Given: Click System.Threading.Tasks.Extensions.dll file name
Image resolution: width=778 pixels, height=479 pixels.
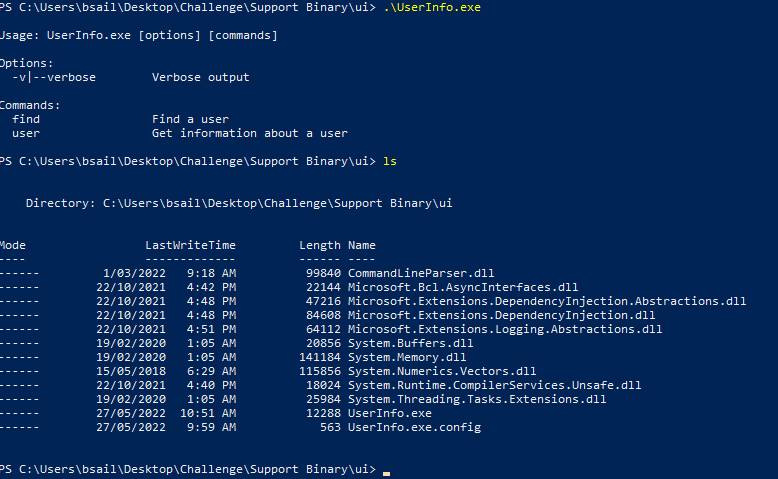Looking at the screenshot, I should pos(477,400).
